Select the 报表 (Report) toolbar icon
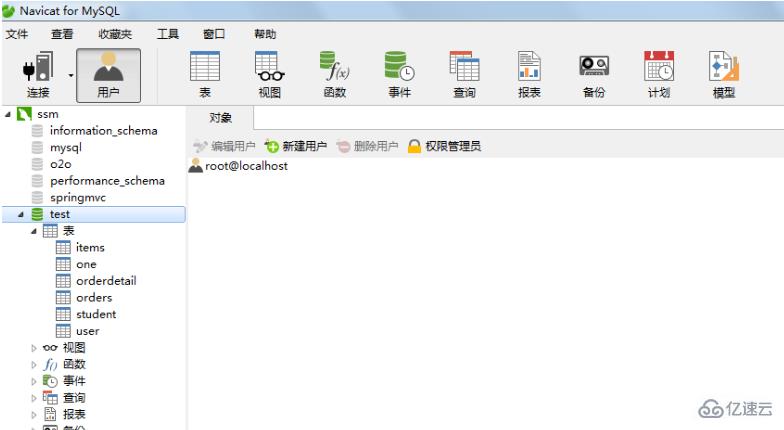 point(529,74)
